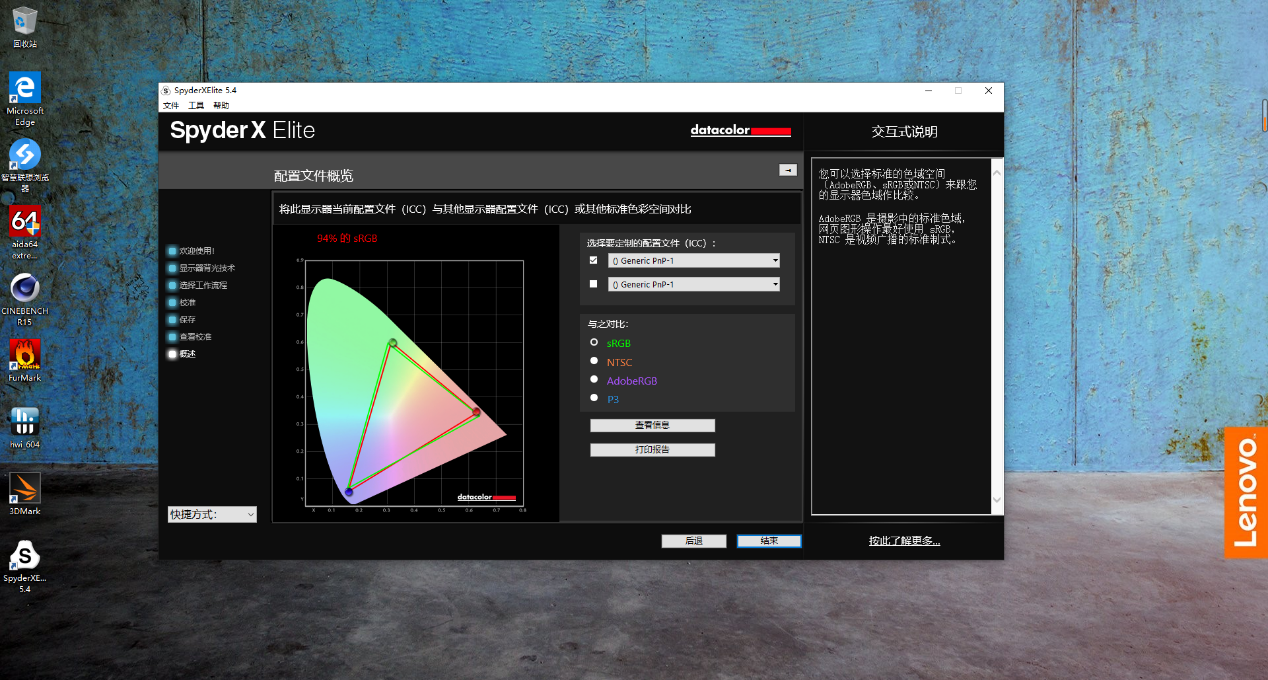This screenshot has height=680, width=1268.
Task: Click the SpyderXElite title bar app icon
Action: coord(167,90)
